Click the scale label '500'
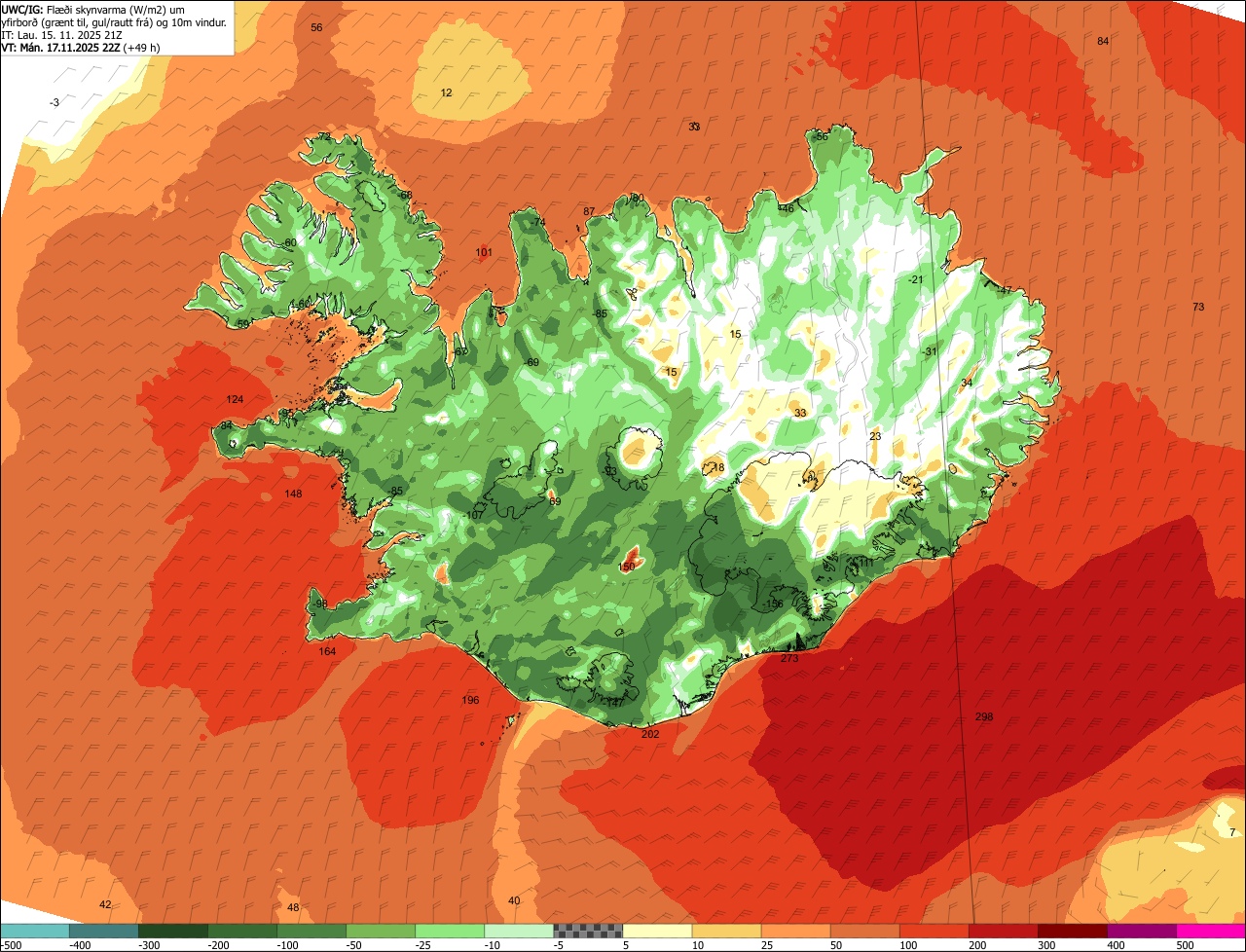1246x952 pixels. 1185,945
